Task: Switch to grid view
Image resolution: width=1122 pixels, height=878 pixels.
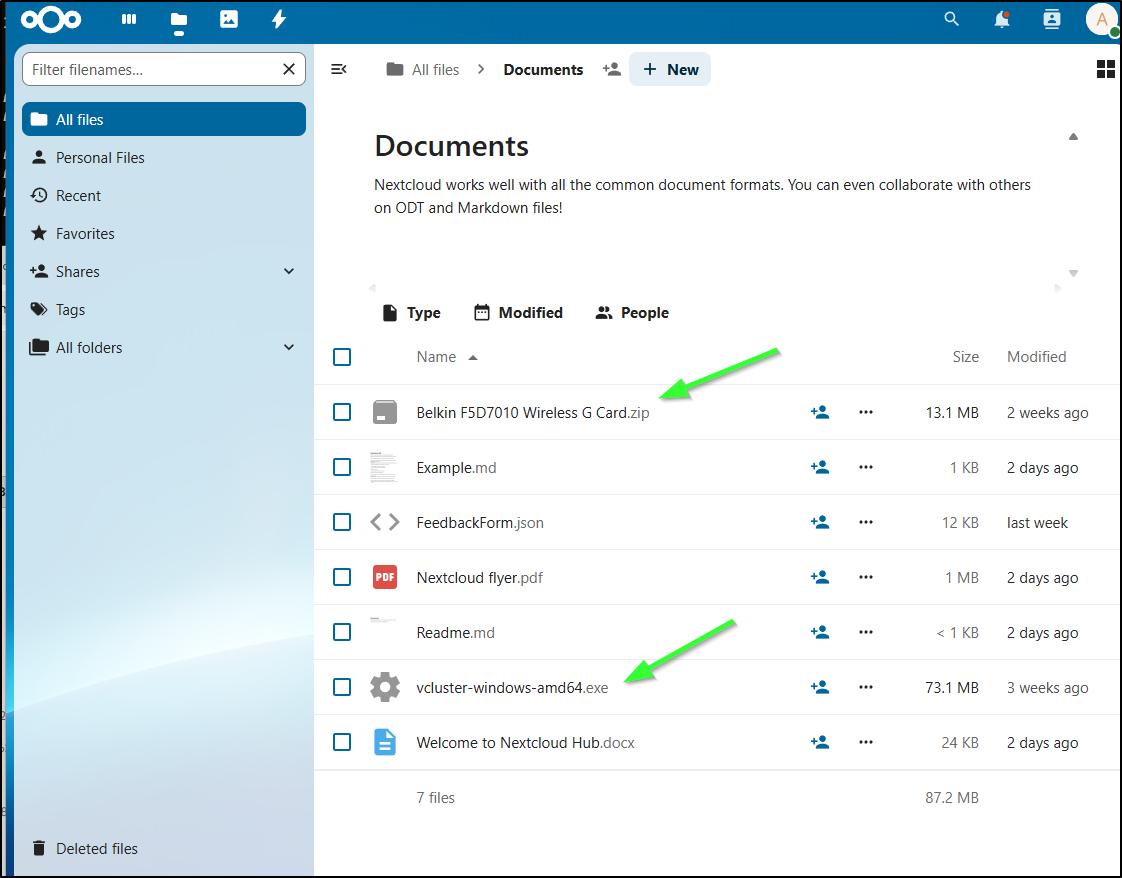Action: point(1106,69)
